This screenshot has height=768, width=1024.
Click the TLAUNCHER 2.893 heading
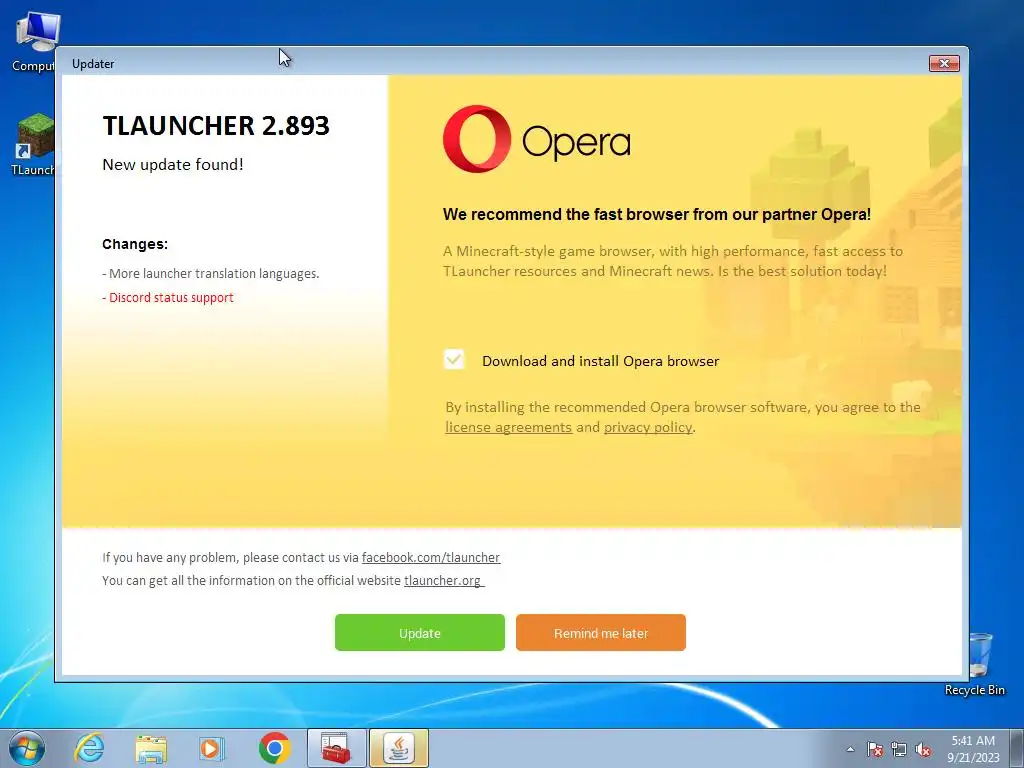pyautogui.click(x=216, y=125)
